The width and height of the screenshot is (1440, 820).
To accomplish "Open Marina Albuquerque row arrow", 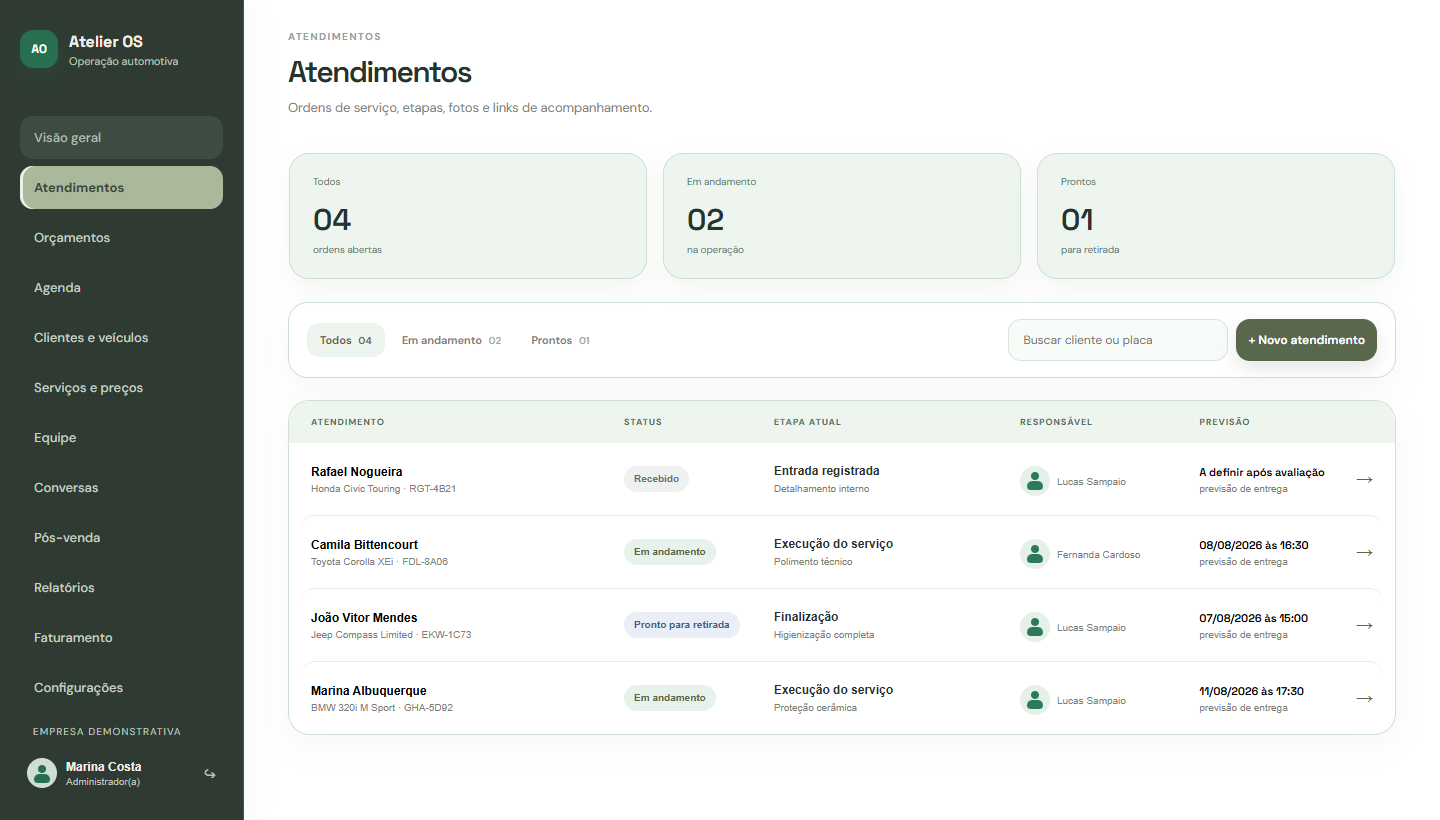I will 1364,698.
